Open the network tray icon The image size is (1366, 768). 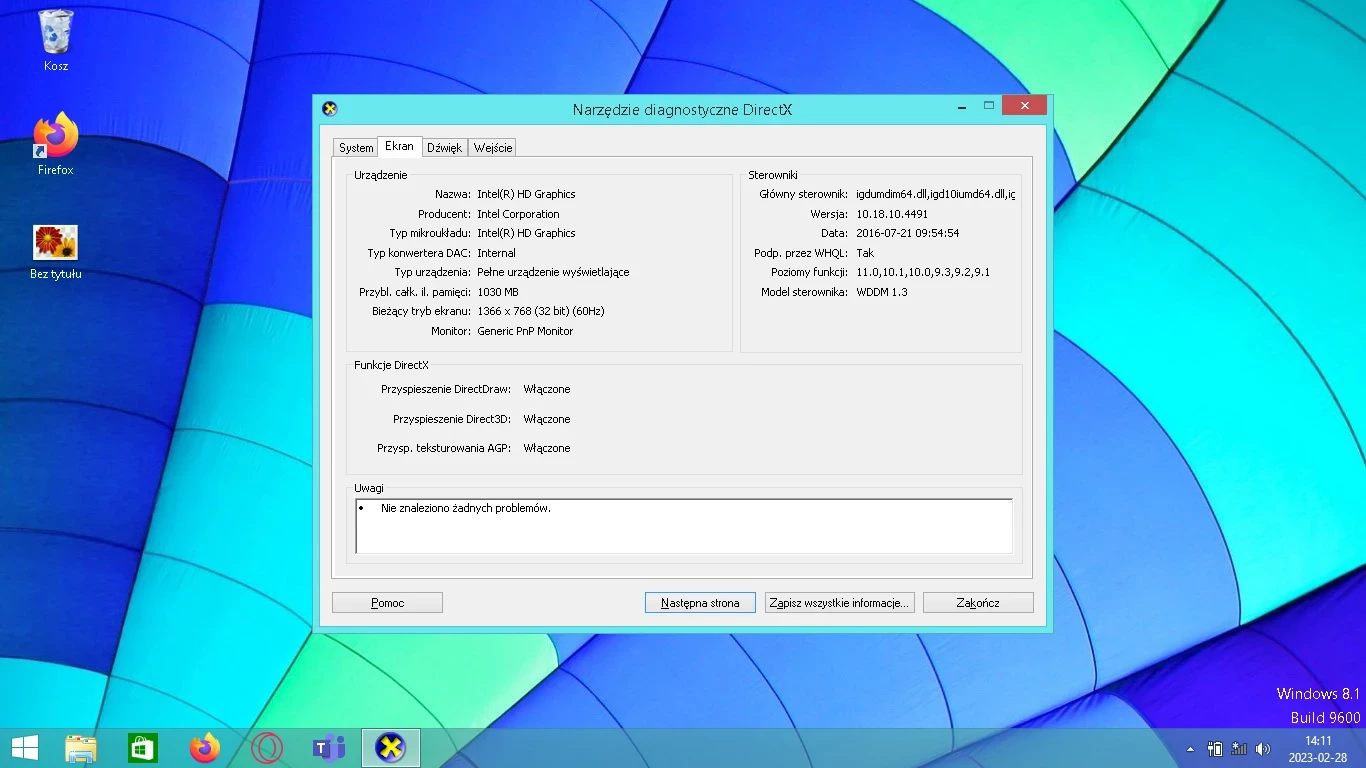(1239, 749)
